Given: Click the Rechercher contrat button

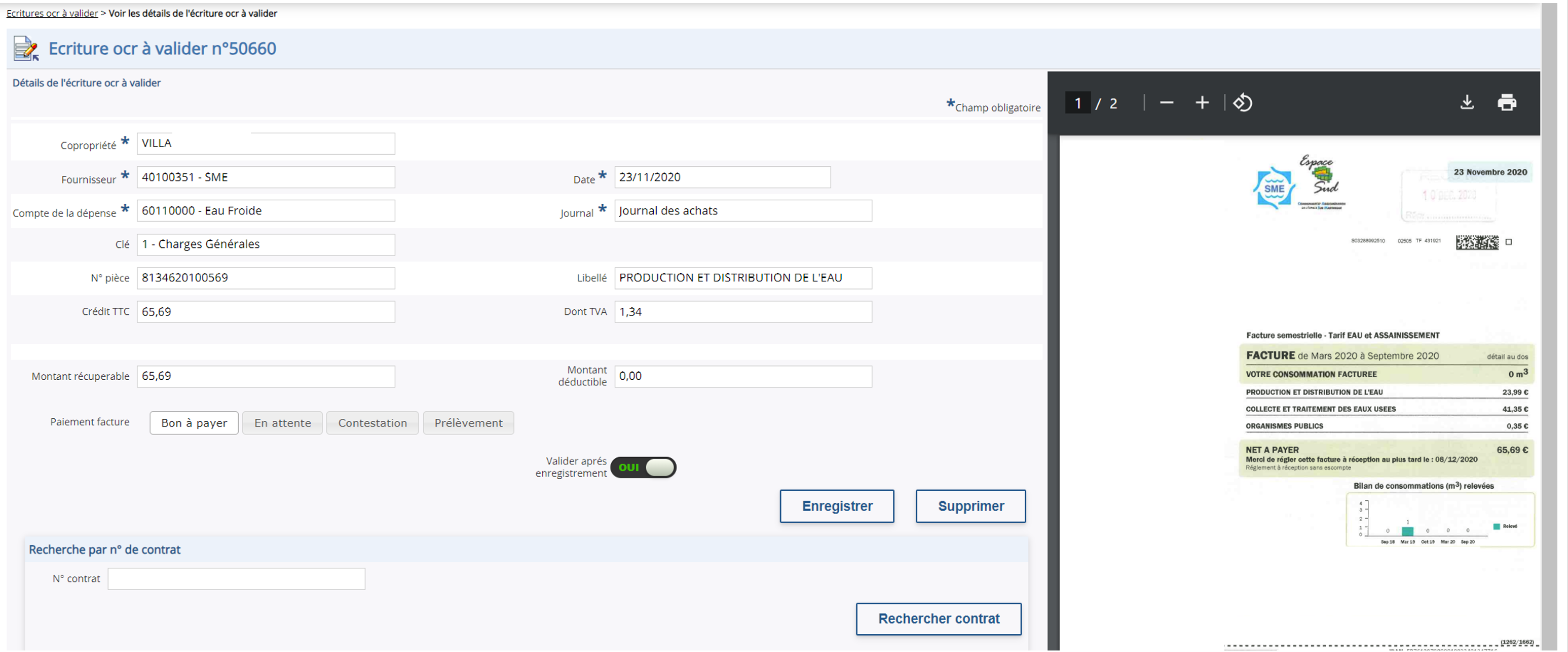Looking at the screenshot, I should 939,619.
